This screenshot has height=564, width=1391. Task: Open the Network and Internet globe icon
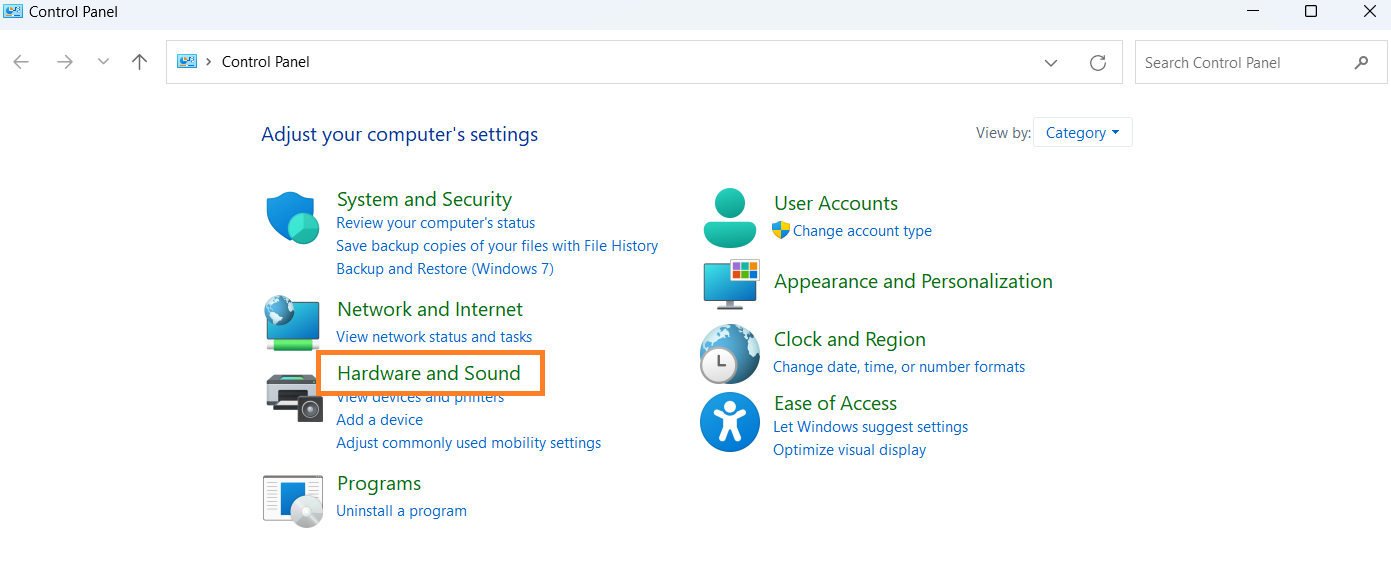292,322
